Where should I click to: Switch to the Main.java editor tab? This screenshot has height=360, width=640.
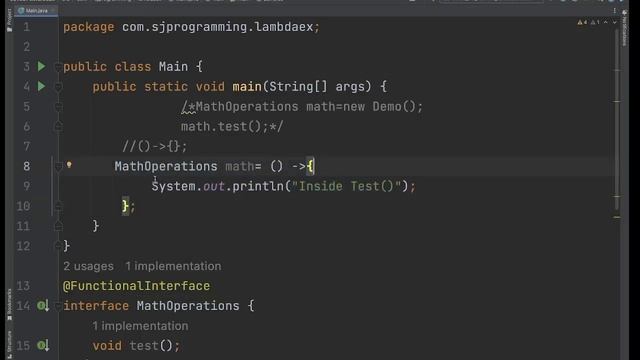[x=36, y=11]
